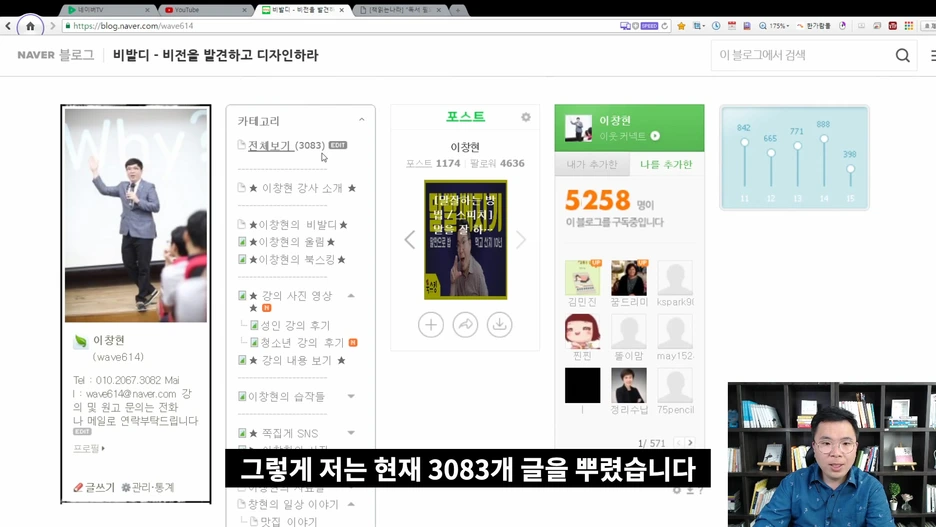
Task: Go to the browser home page
Action: tap(30, 26)
